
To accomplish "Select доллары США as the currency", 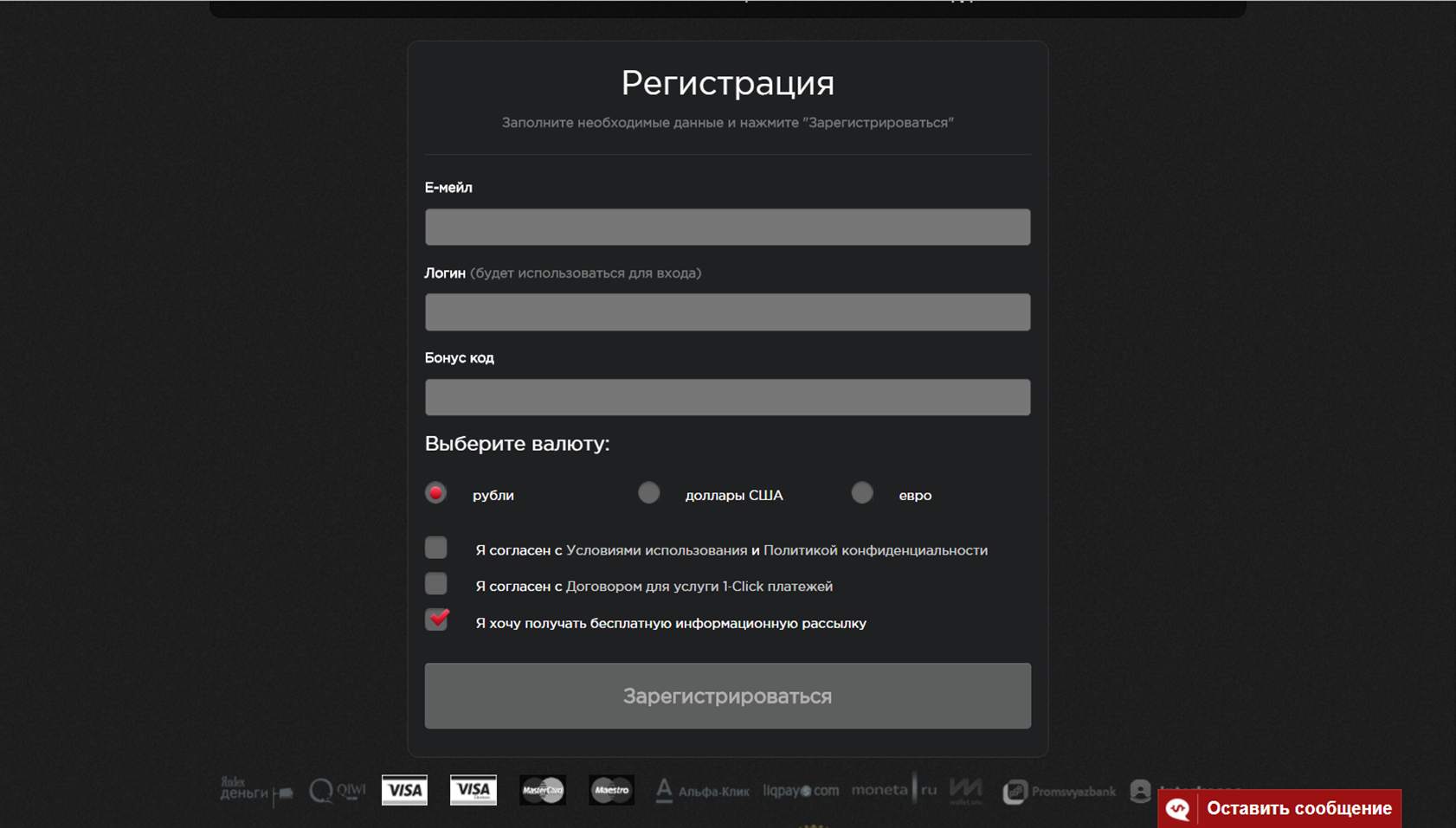I will tap(648, 493).
